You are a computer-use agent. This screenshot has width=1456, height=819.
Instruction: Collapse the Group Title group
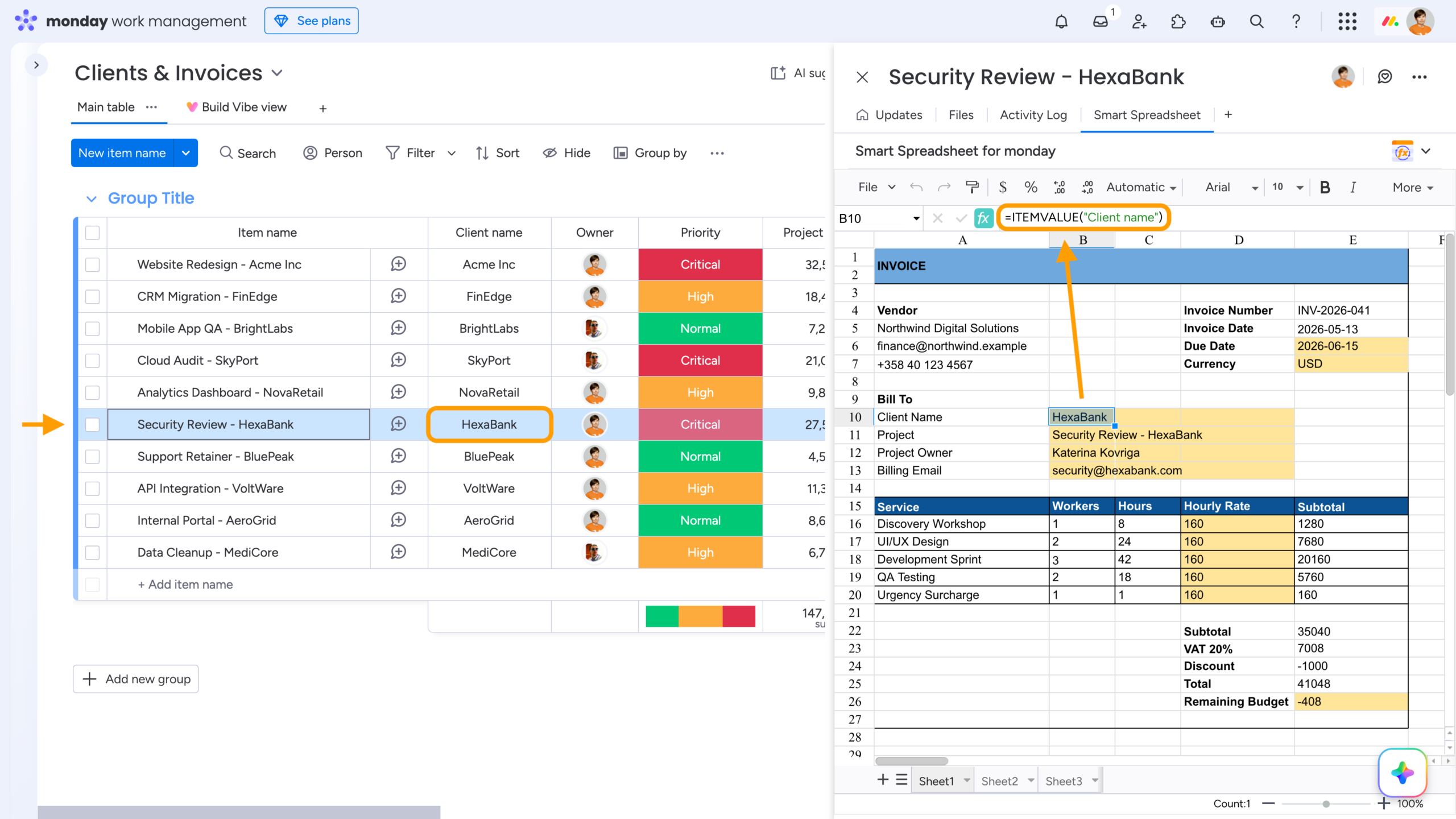click(91, 198)
